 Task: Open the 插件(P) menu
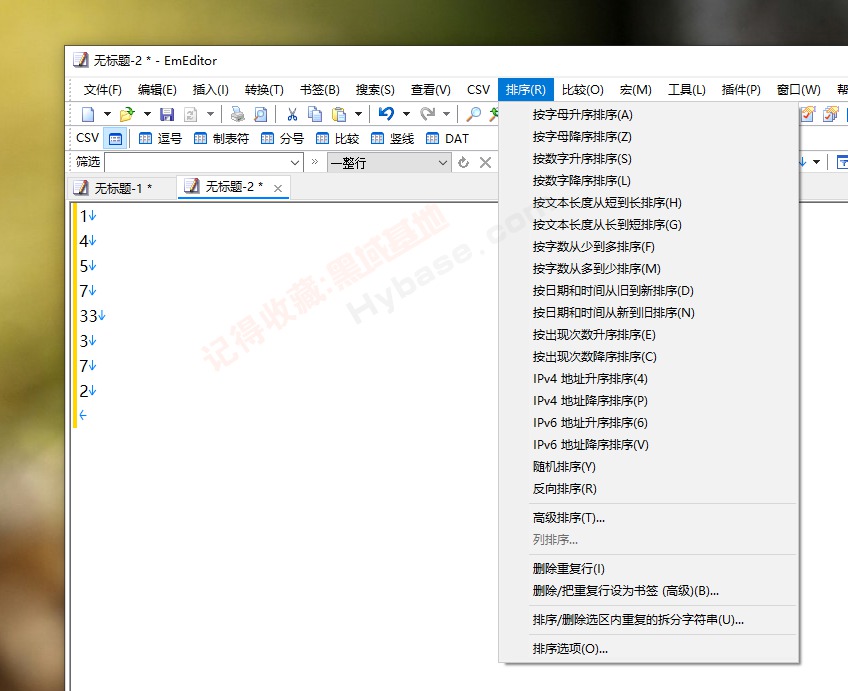[741, 90]
